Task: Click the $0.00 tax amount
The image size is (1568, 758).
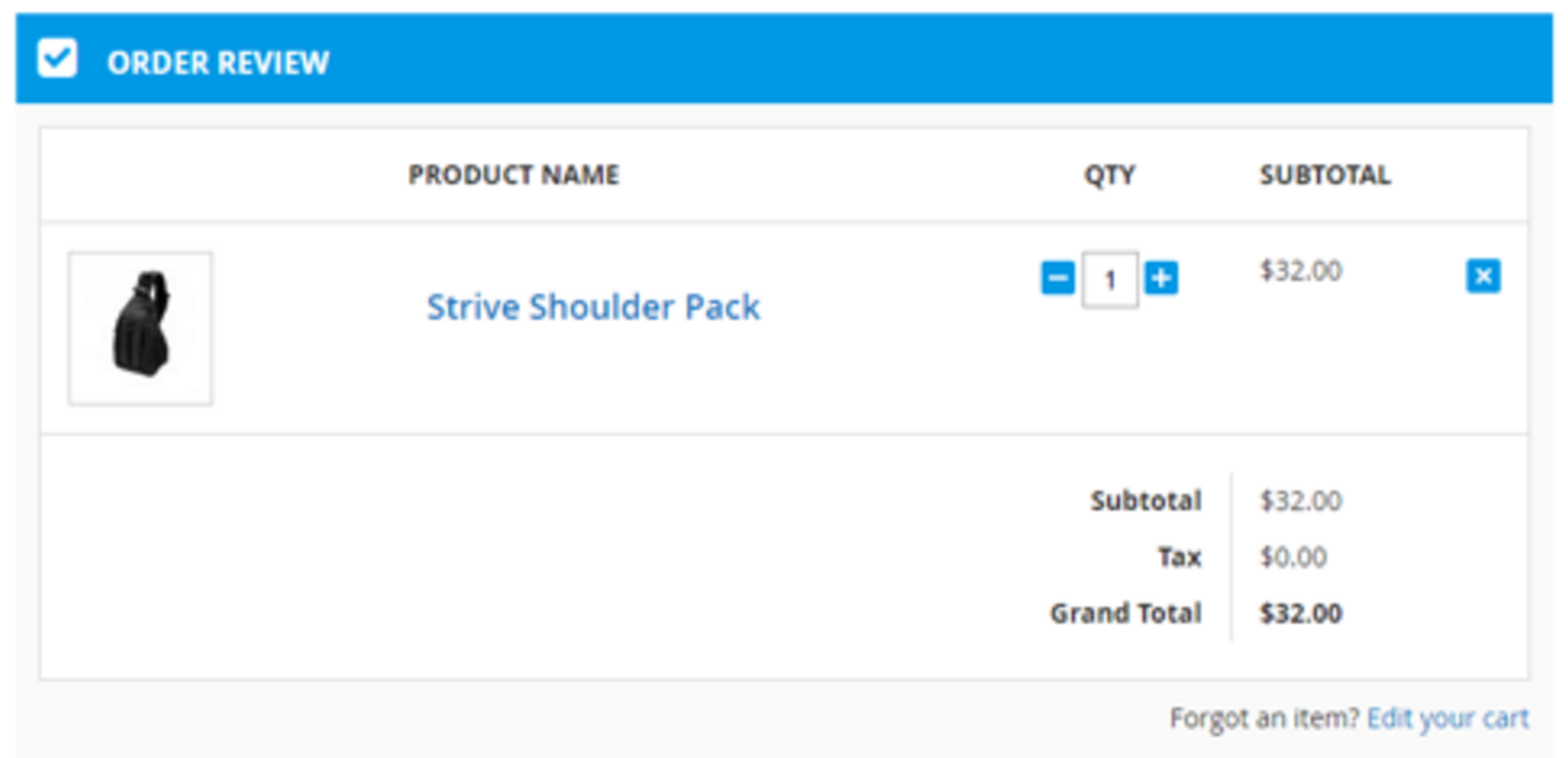Action: click(x=1293, y=557)
